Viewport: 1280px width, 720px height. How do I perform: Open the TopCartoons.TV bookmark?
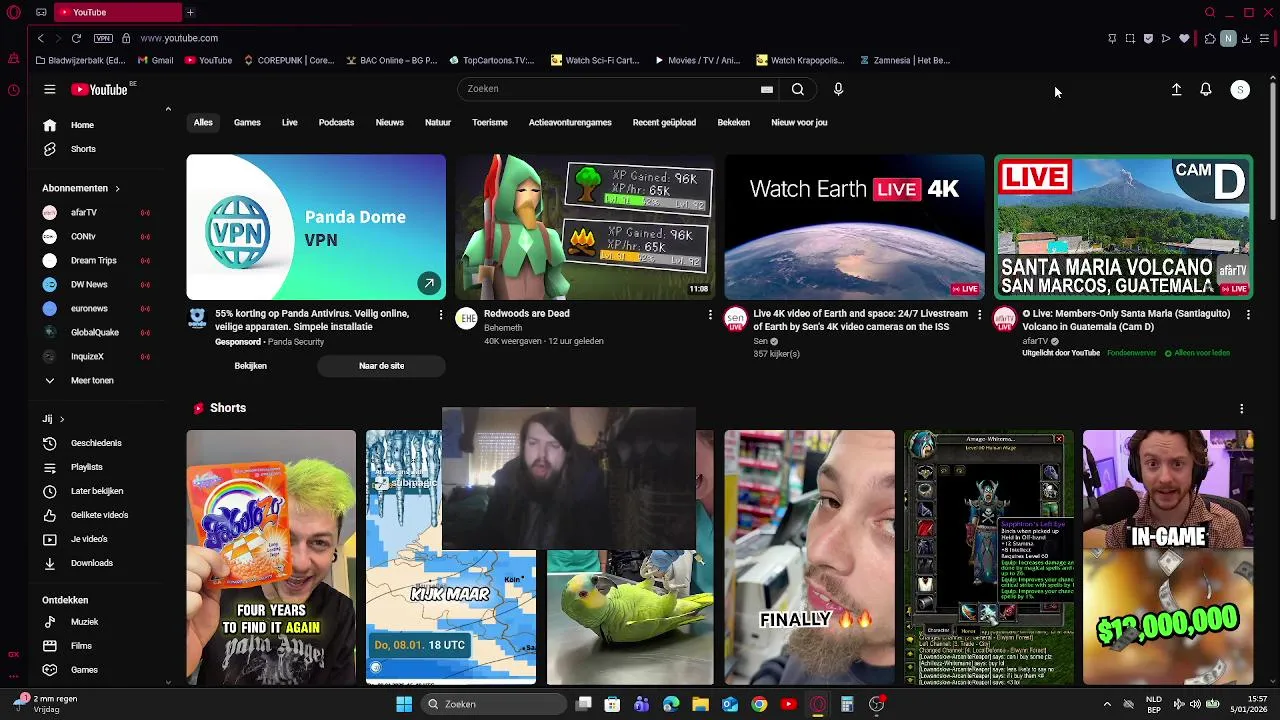click(x=492, y=60)
